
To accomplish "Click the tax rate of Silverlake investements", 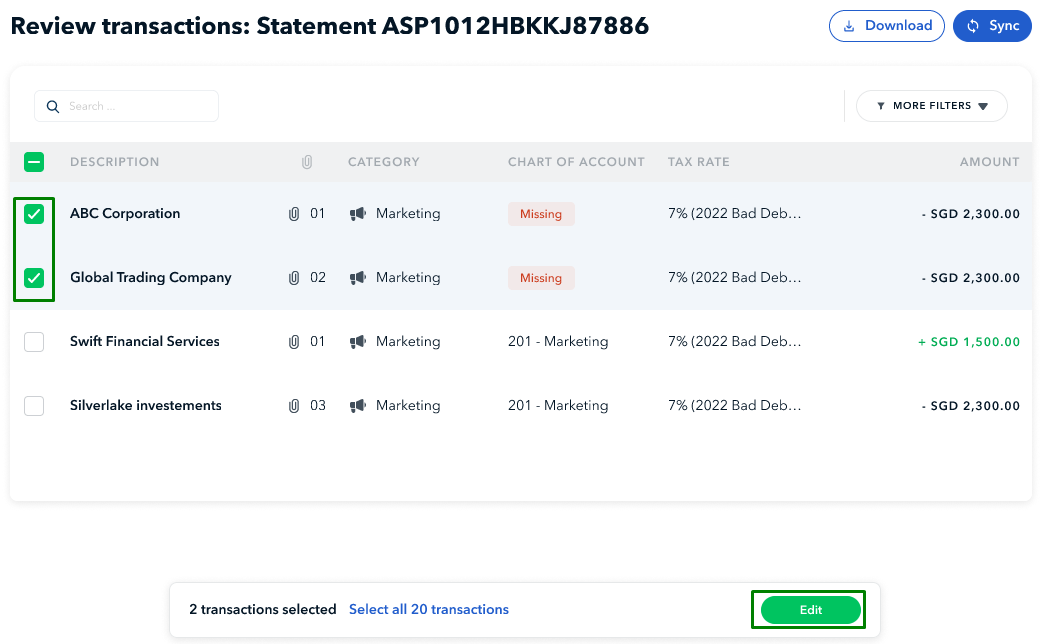I will [734, 406].
